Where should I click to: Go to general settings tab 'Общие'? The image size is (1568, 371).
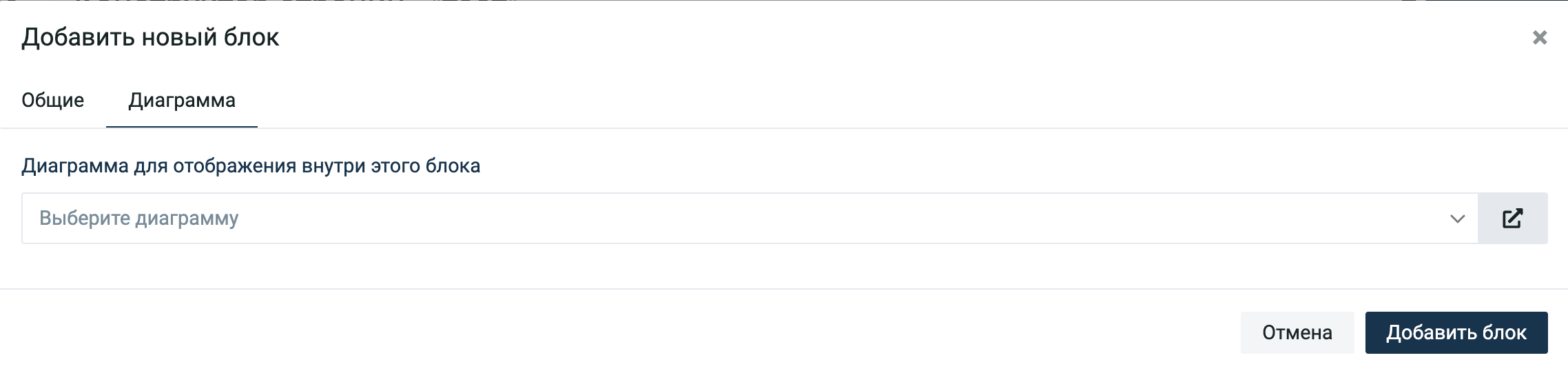pyautogui.click(x=53, y=101)
